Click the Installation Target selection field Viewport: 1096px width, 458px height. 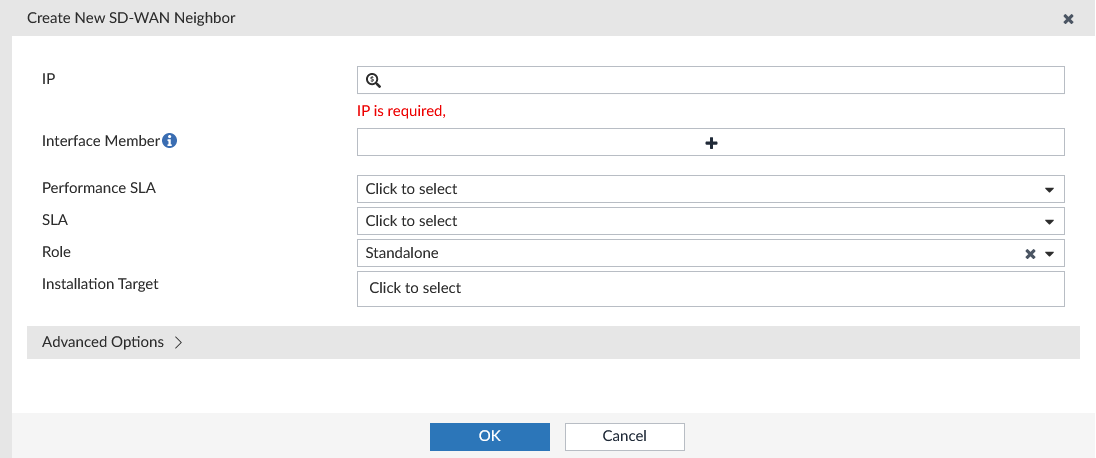pyautogui.click(x=710, y=288)
